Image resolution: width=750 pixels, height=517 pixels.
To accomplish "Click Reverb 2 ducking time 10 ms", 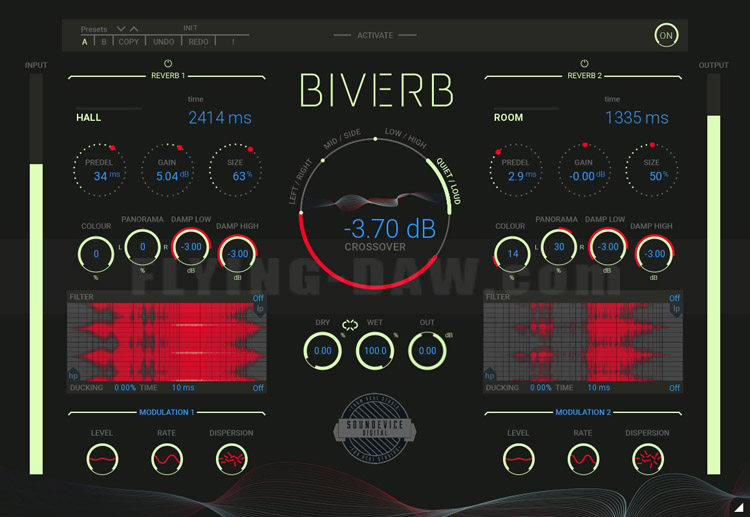I will click(598, 388).
